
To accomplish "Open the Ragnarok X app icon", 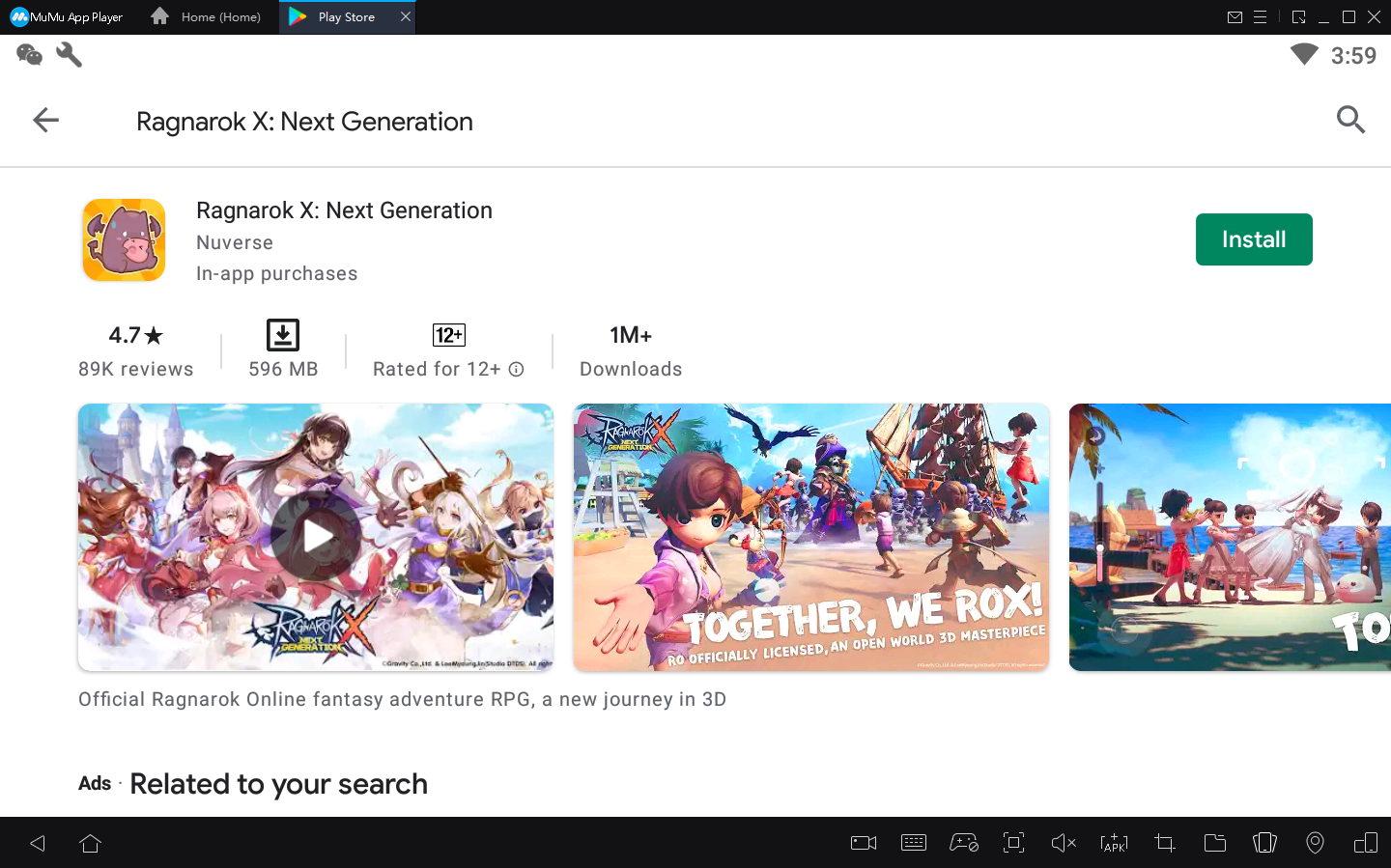I will tap(124, 240).
